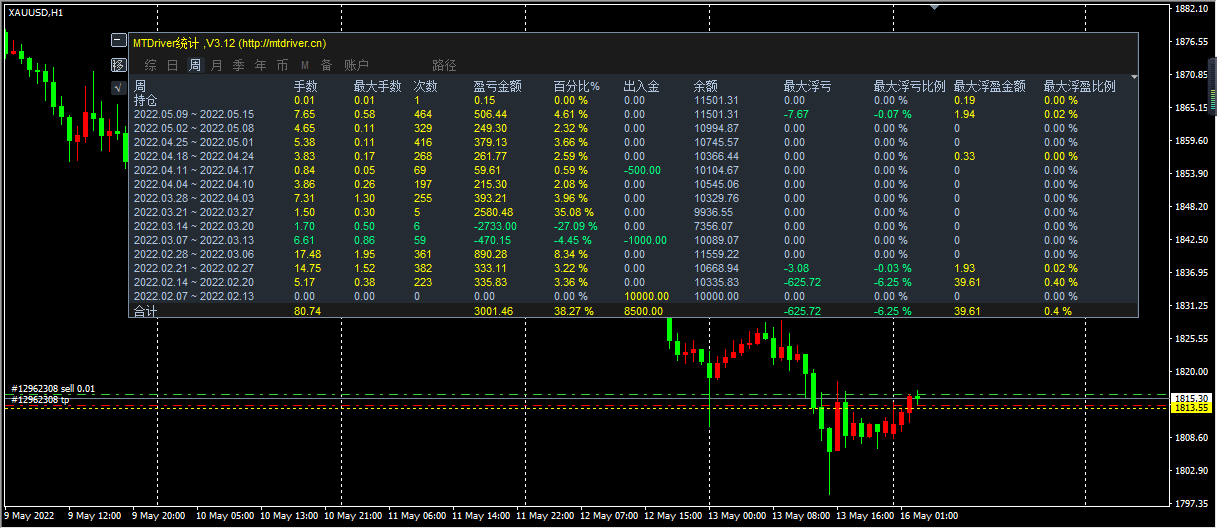Open the 季 quarterly tab
Screen dimensions: 1217x529
coord(238,65)
